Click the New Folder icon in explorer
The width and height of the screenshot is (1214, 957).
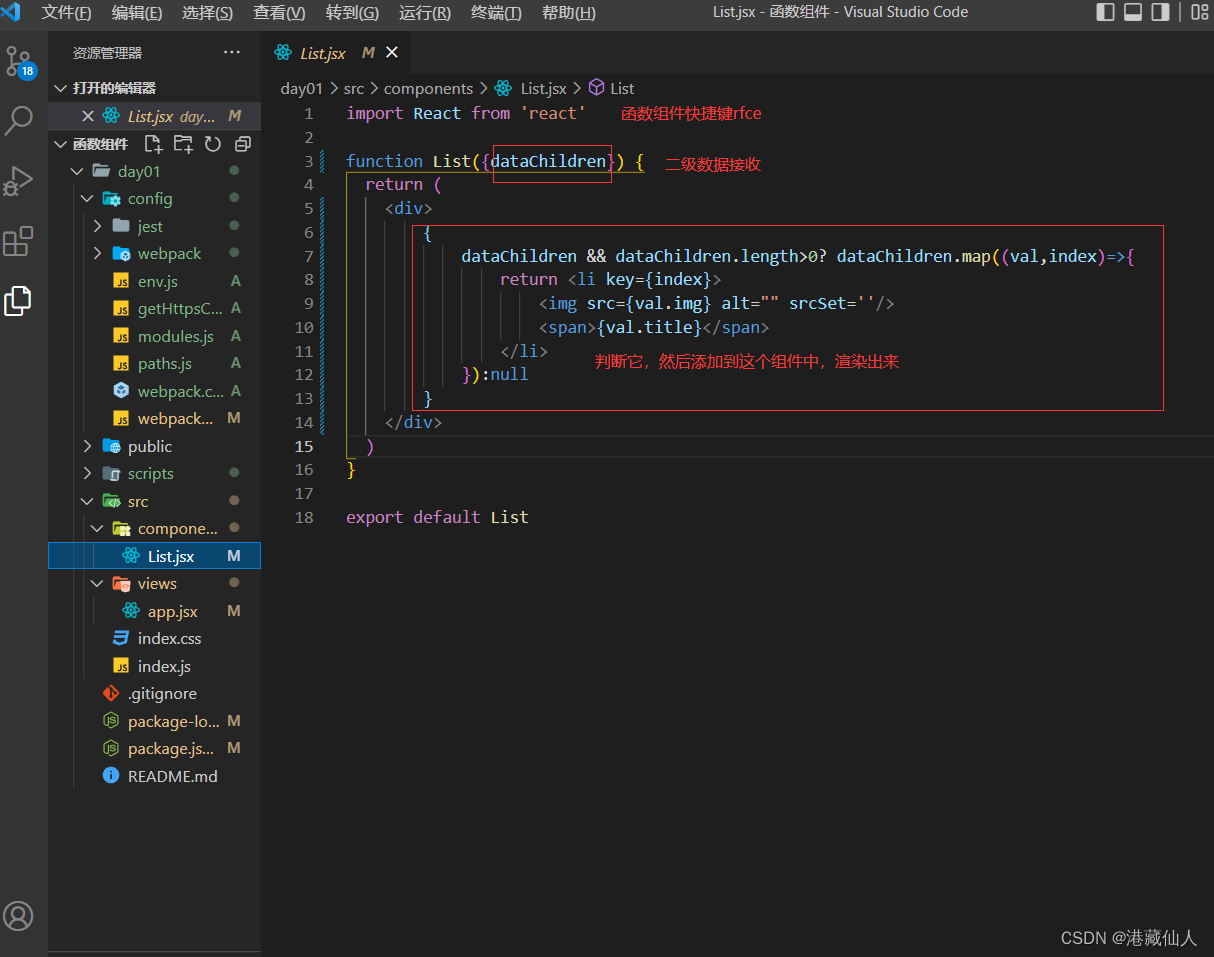(183, 144)
